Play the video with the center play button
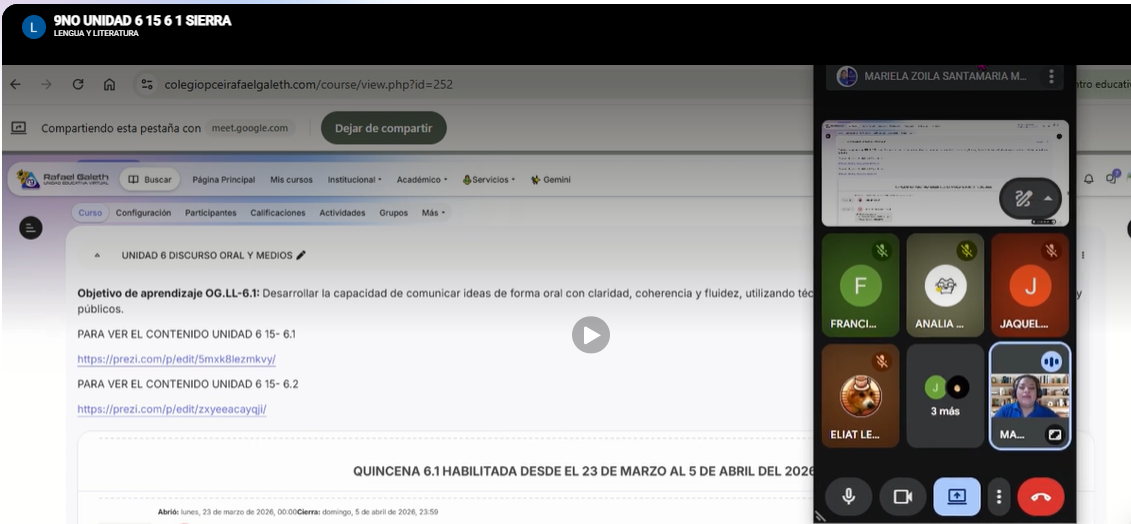 (x=591, y=335)
